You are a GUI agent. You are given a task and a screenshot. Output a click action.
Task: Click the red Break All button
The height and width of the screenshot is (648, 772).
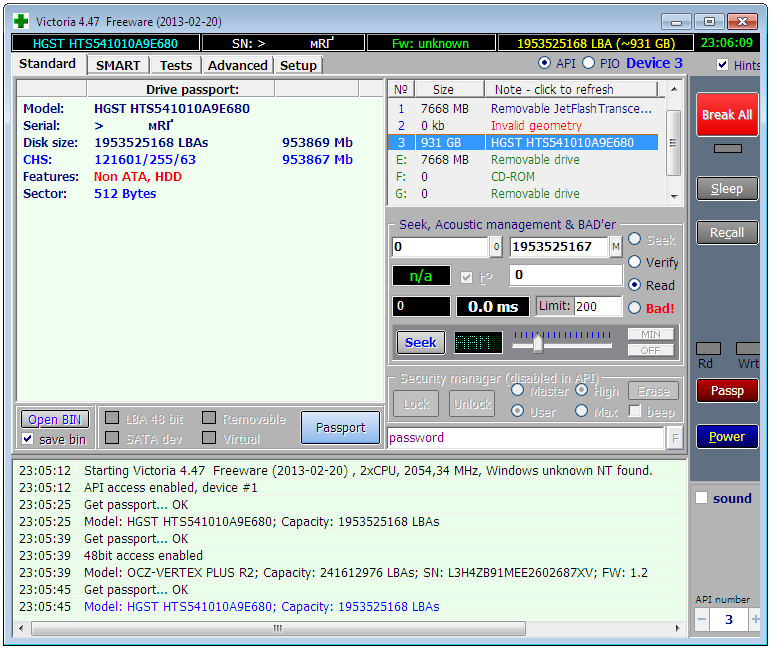727,115
